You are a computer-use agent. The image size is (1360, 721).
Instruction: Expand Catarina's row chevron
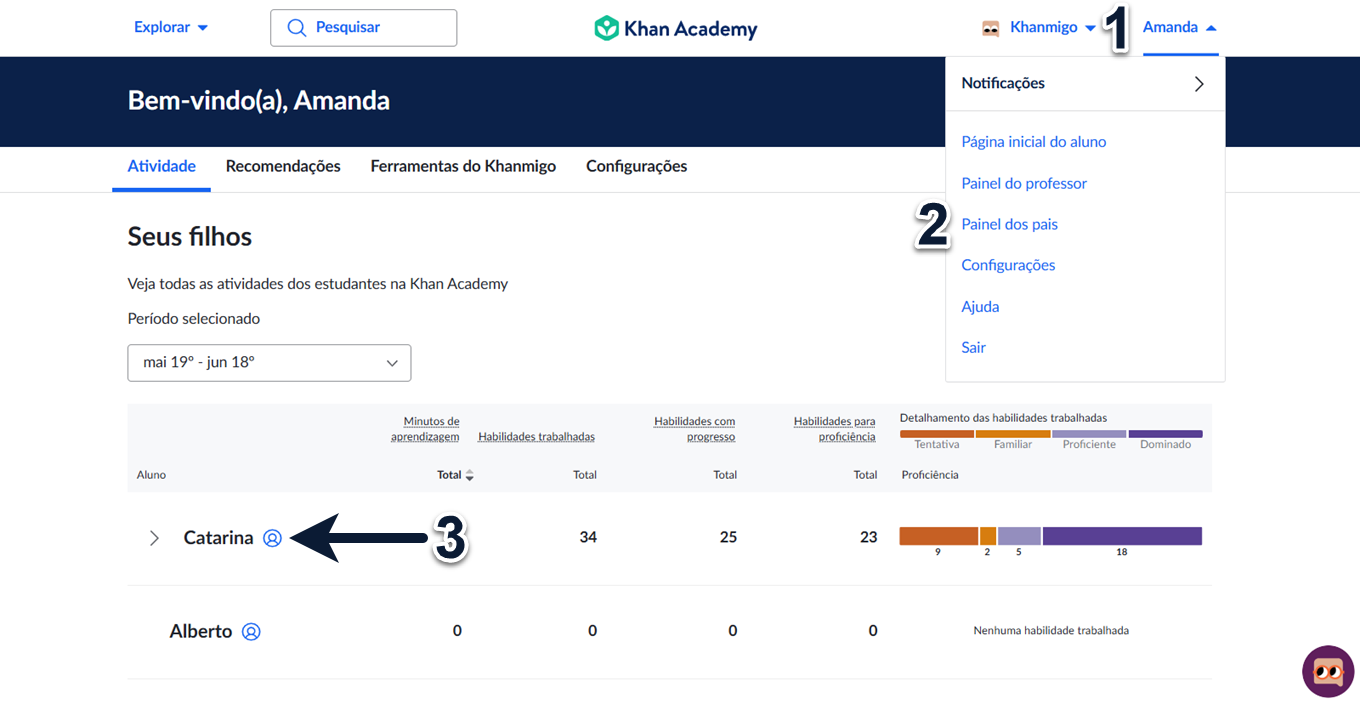(154, 538)
